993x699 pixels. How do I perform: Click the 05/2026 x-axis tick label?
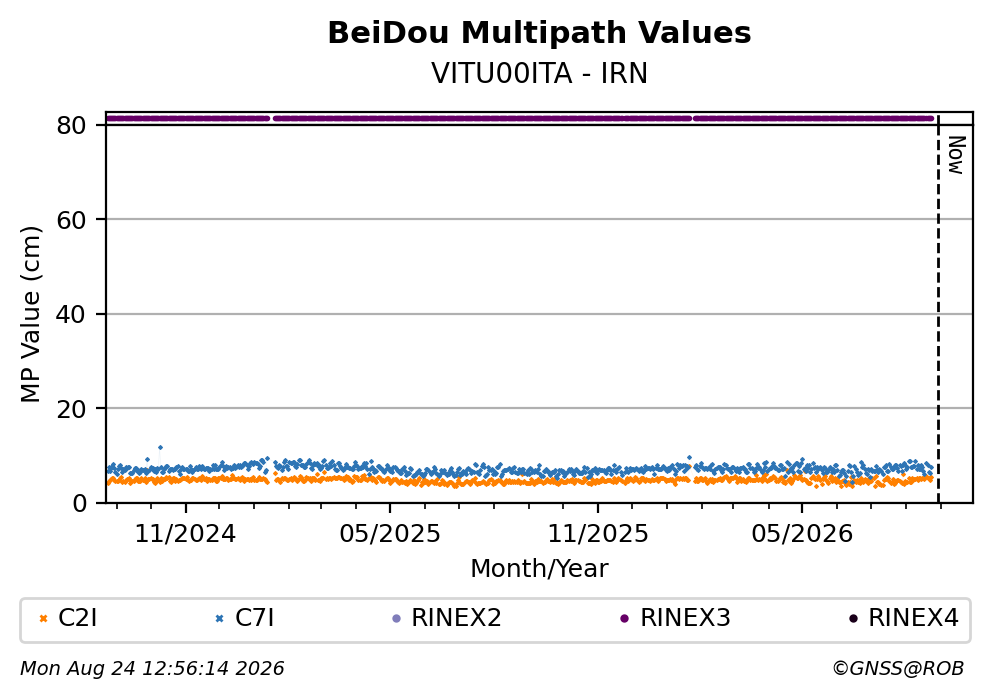(802, 534)
